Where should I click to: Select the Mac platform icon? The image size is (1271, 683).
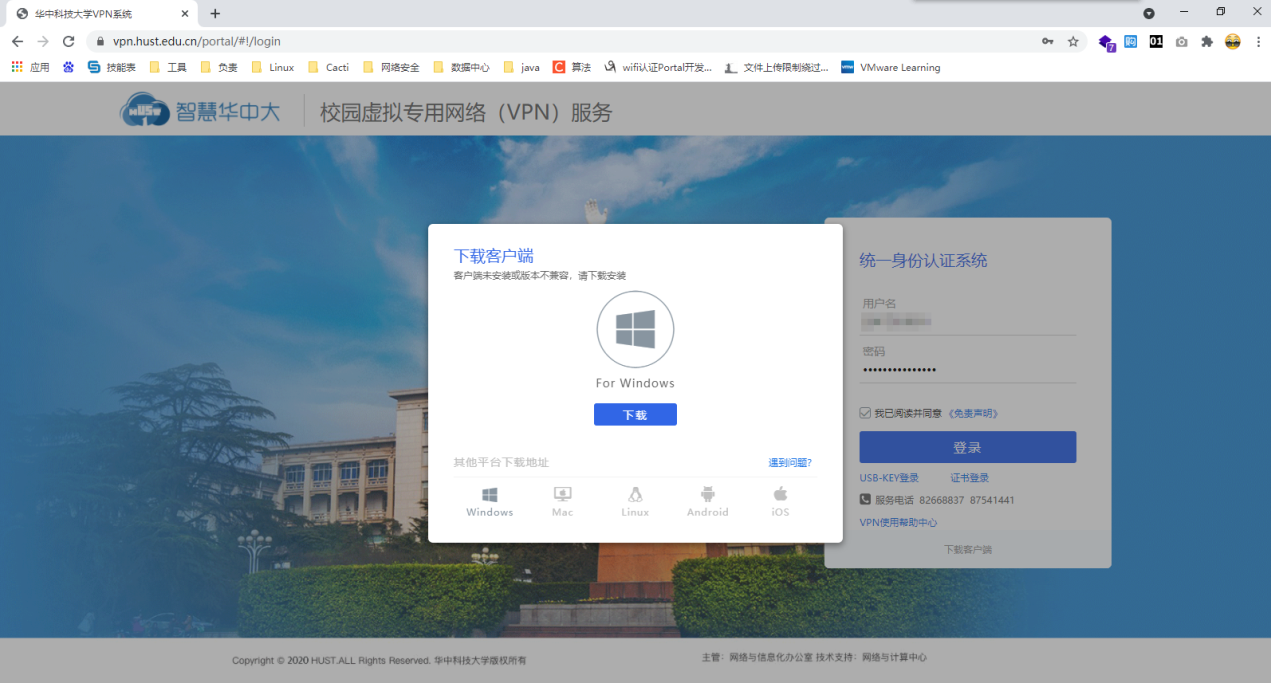pos(562,502)
